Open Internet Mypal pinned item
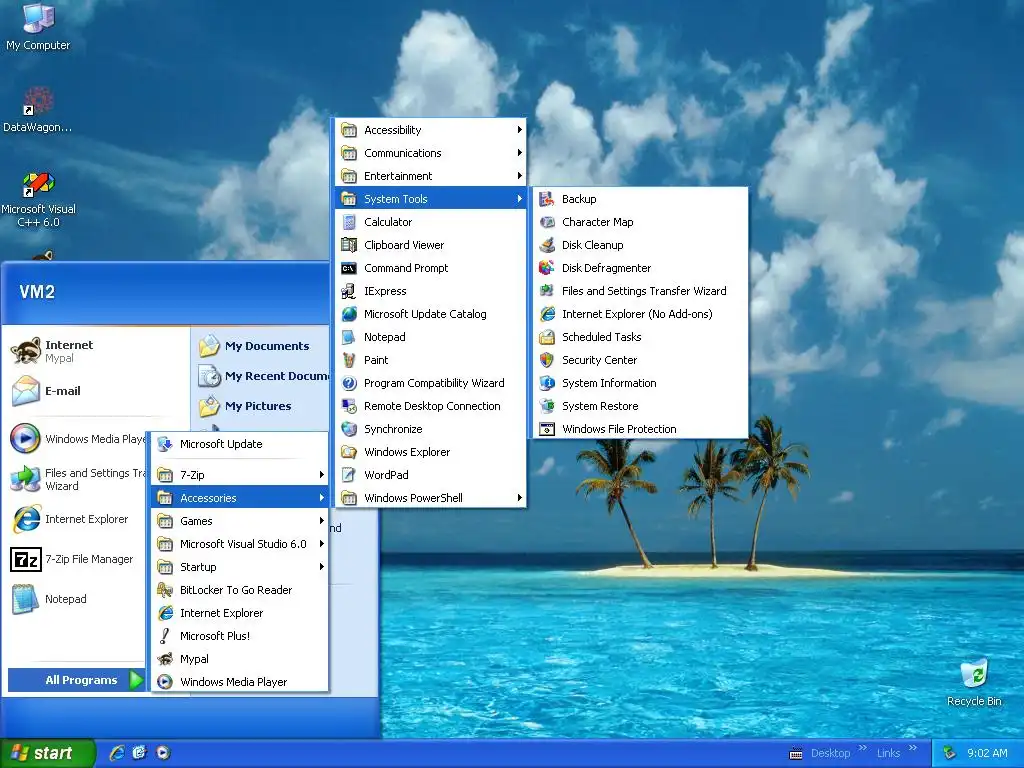 coord(95,351)
